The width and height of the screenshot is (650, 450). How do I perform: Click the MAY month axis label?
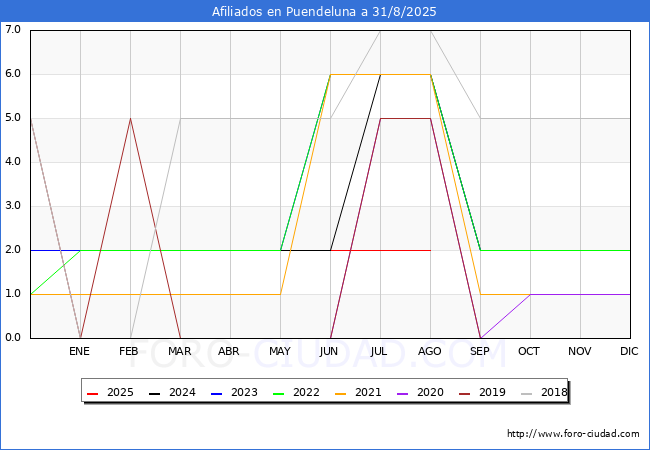pyautogui.click(x=280, y=351)
